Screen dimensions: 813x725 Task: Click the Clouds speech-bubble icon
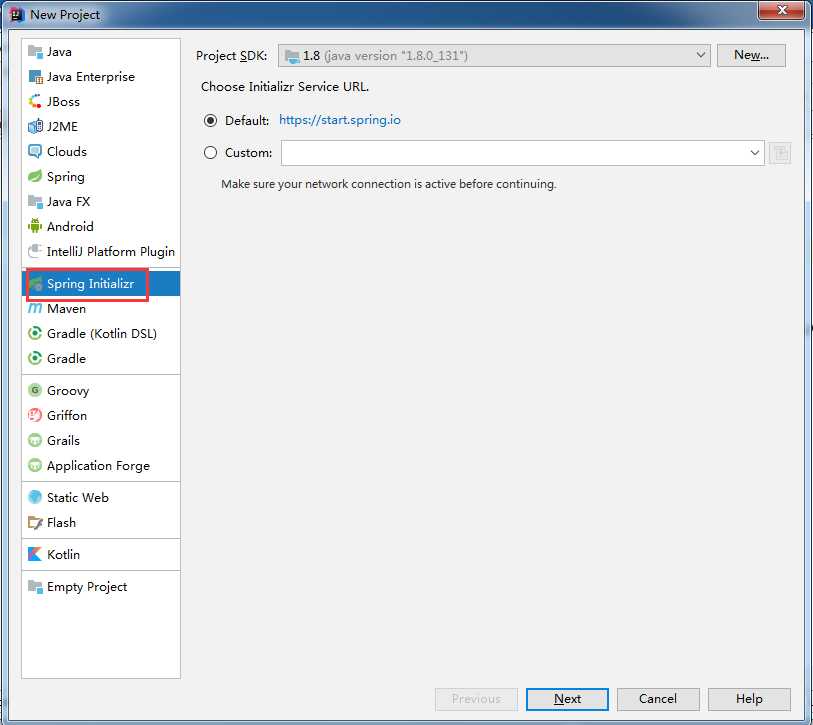(x=35, y=151)
